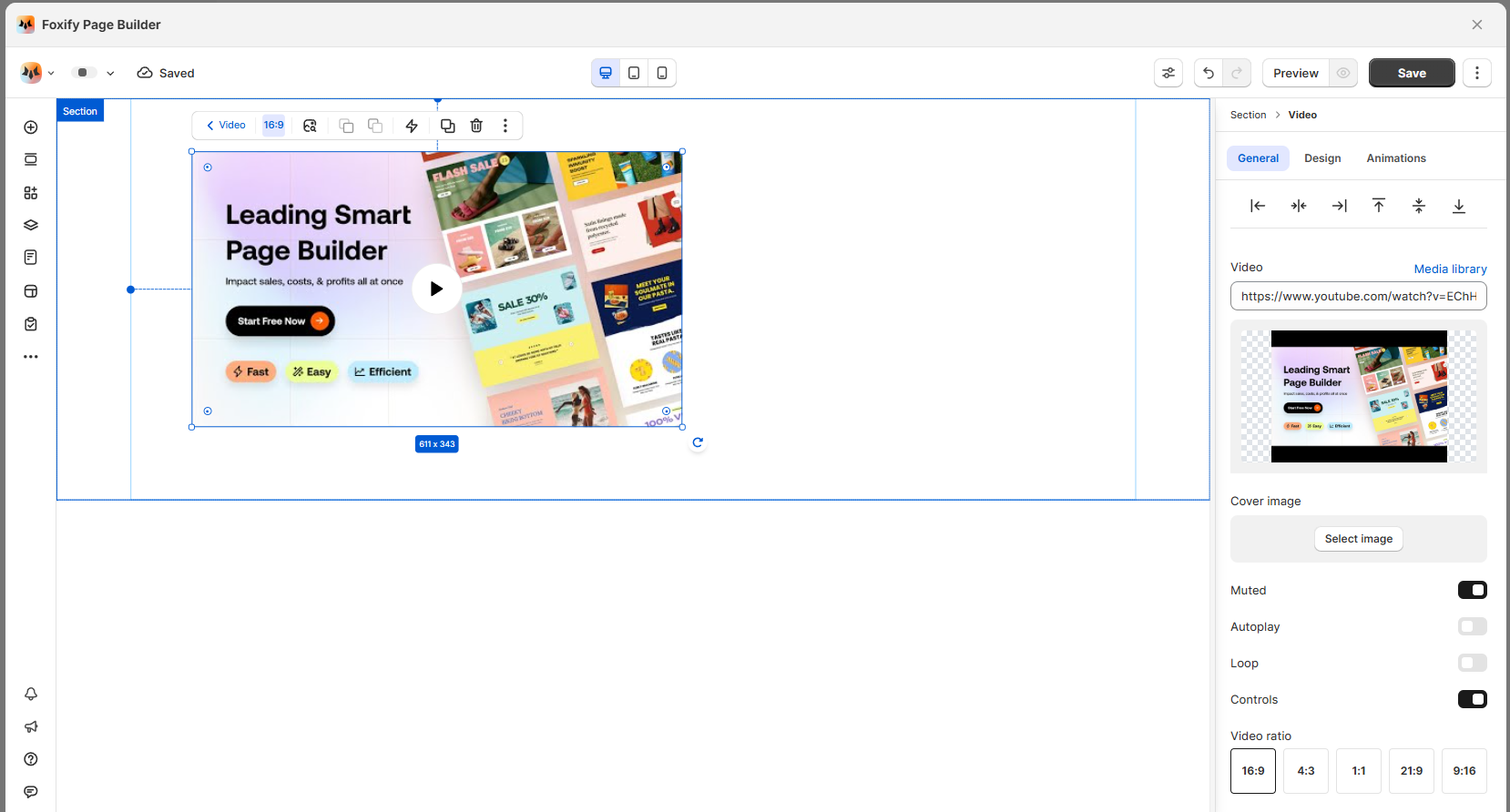This screenshot has height=812, width=1510.
Task: Play the video on the canvas
Action: [x=437, y=289]
